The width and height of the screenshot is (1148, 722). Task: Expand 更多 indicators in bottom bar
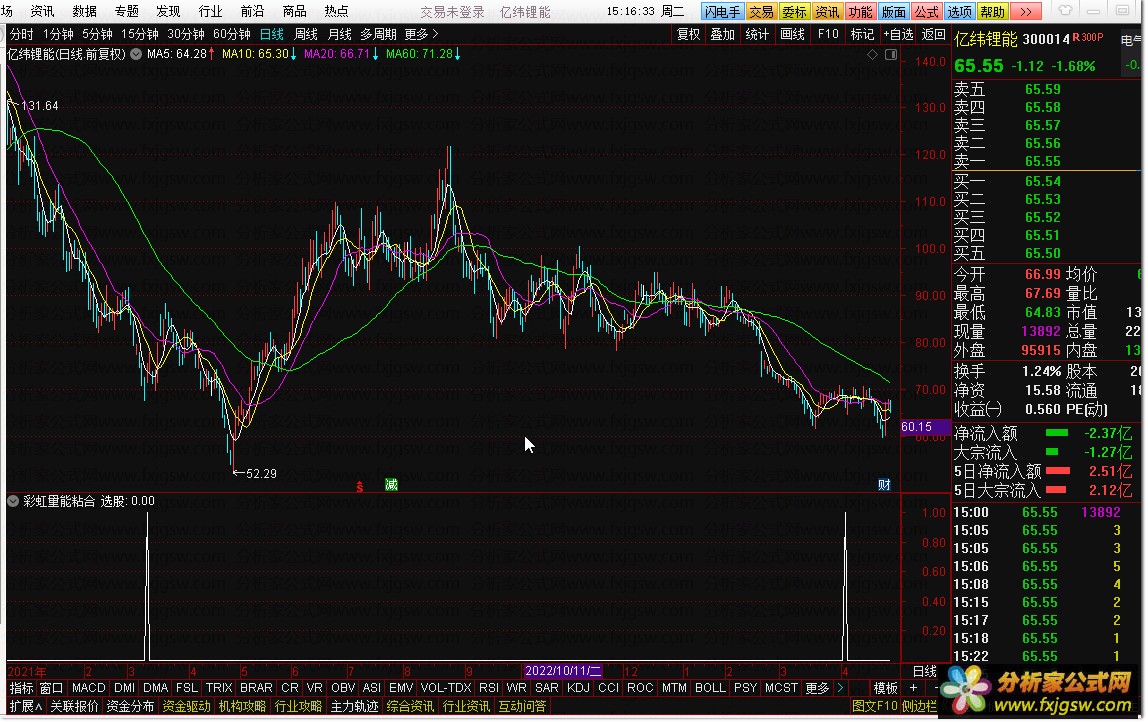pos(817,688)
